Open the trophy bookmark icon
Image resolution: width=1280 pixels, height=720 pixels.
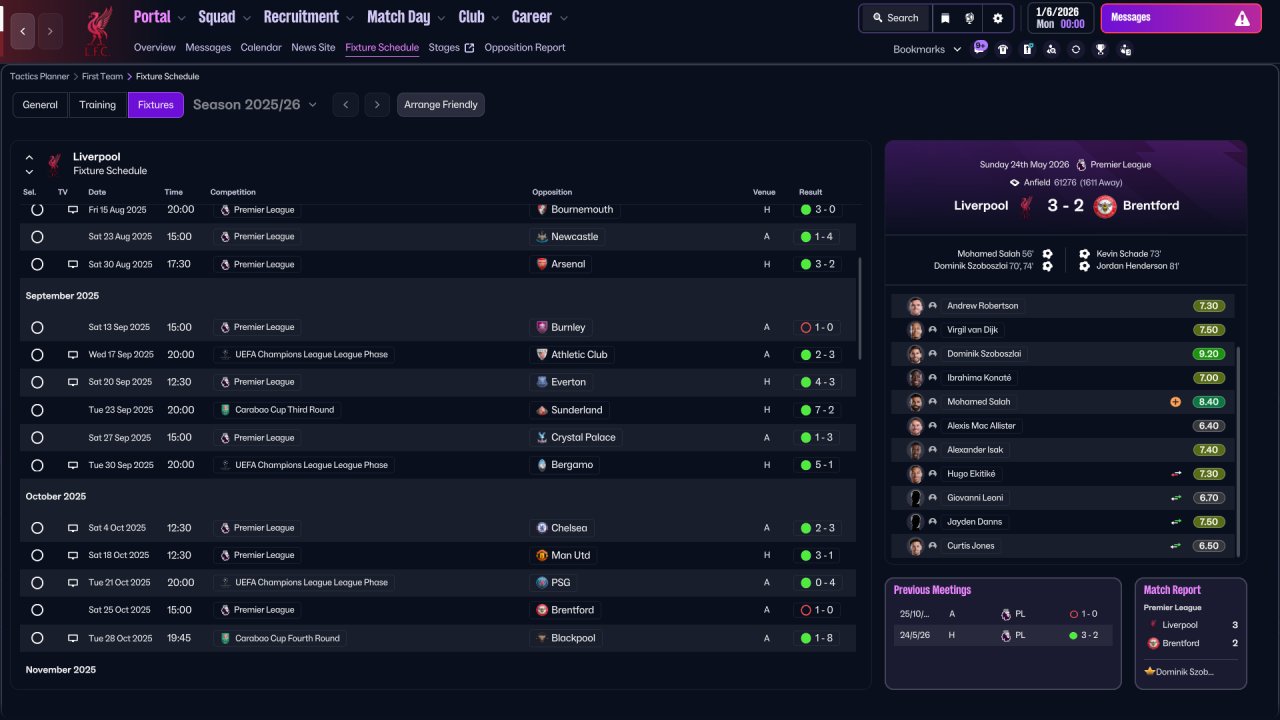point(1100,49)
